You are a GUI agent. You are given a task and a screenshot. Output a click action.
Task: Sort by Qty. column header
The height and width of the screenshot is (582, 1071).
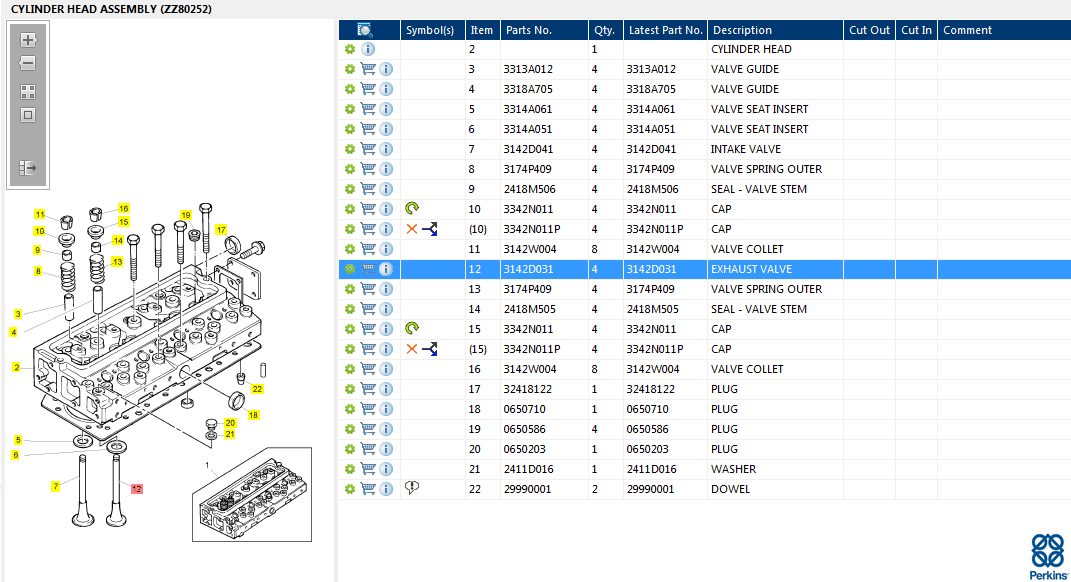click(605, 30)
